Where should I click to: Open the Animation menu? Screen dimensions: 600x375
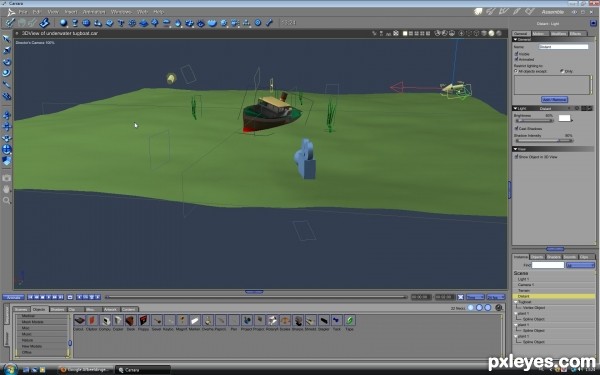94,12
